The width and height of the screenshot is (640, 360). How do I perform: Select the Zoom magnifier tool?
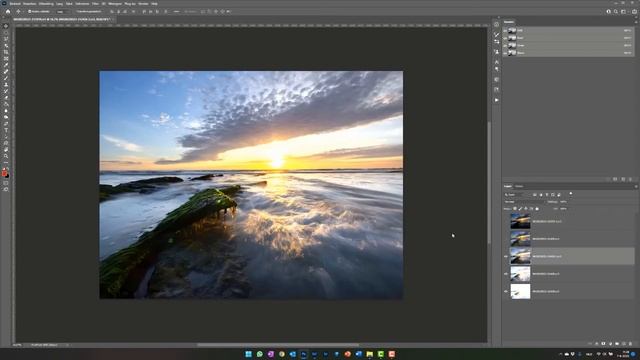tap(6, 156)
